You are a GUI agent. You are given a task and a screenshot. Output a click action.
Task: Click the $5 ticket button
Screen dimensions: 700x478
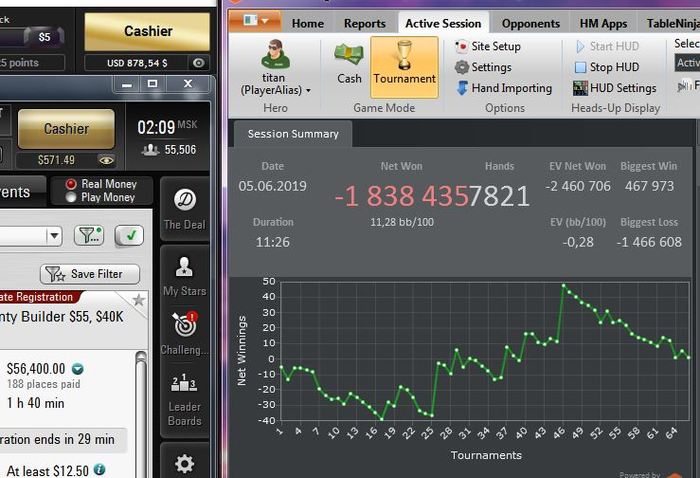tap(44, 37)
